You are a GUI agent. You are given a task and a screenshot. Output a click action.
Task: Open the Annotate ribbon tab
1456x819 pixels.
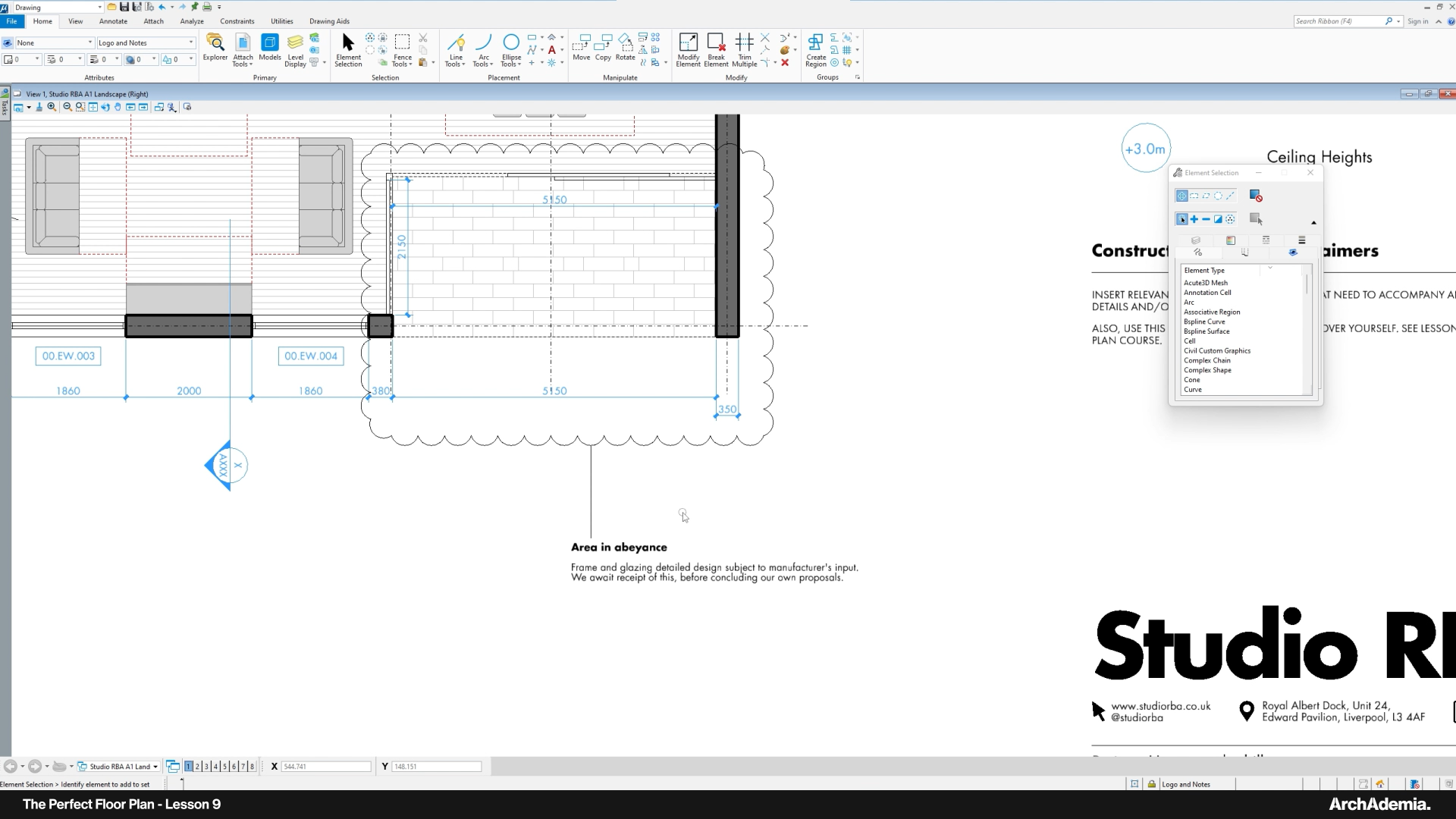pos(113,21)
